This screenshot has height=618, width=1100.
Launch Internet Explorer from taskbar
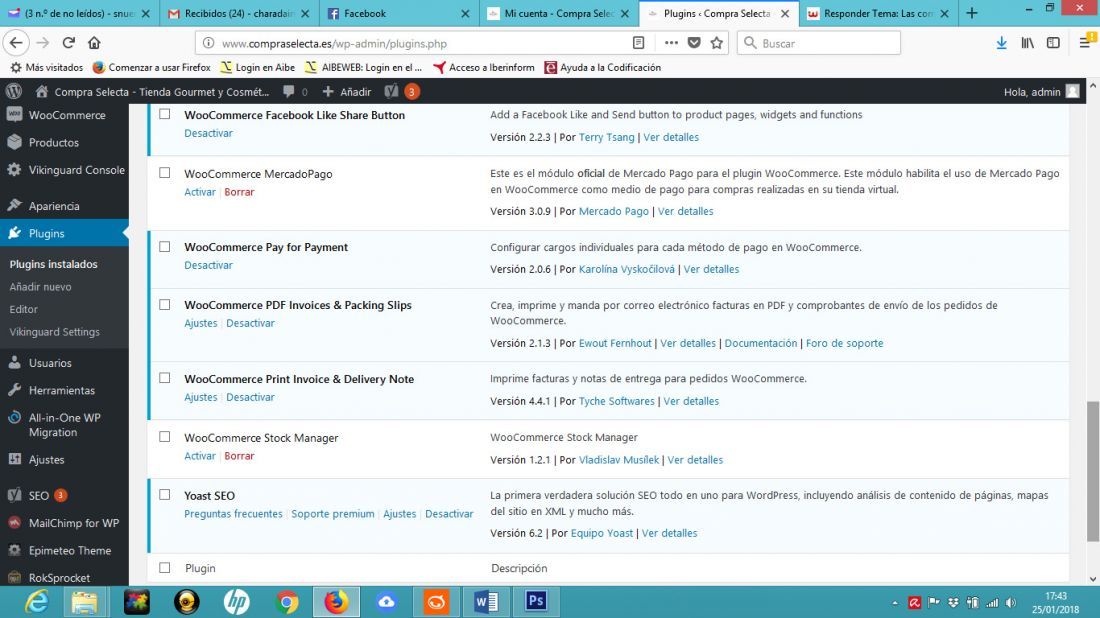[x=36, y=602]
